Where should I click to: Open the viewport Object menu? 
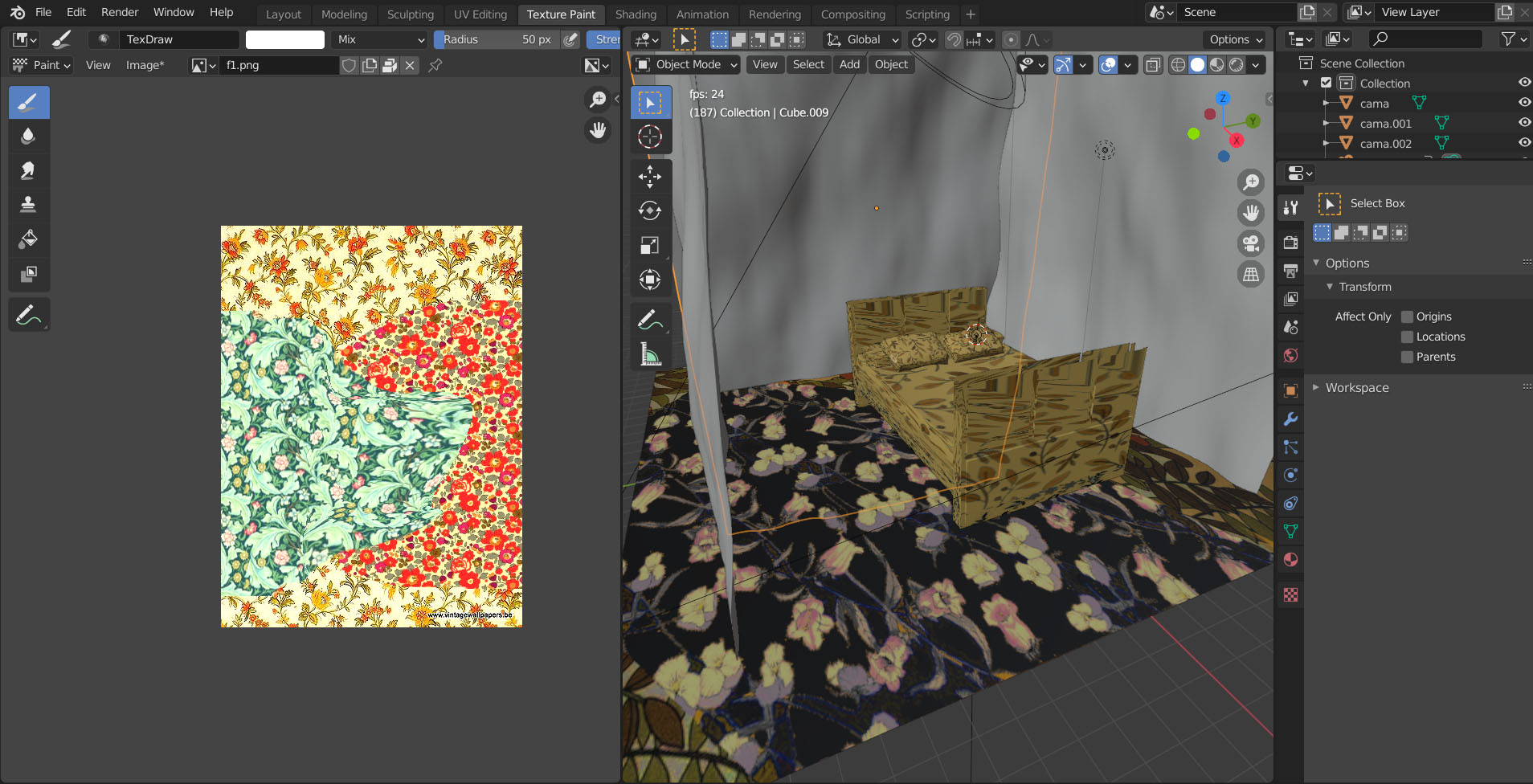coord(891,64)
